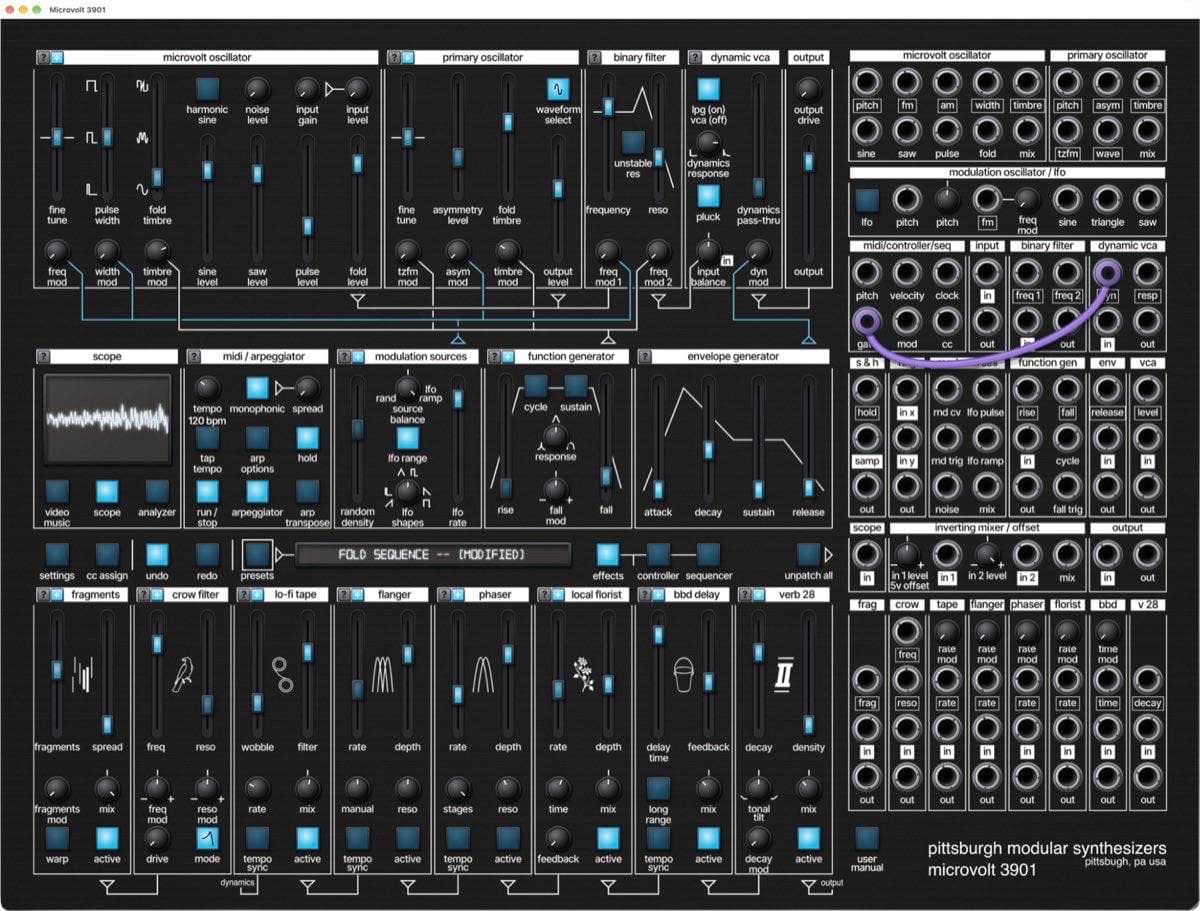Click the envelope attack slider handle
The height and width of the screenshot is (911, 1200).
tap(658, 489)
